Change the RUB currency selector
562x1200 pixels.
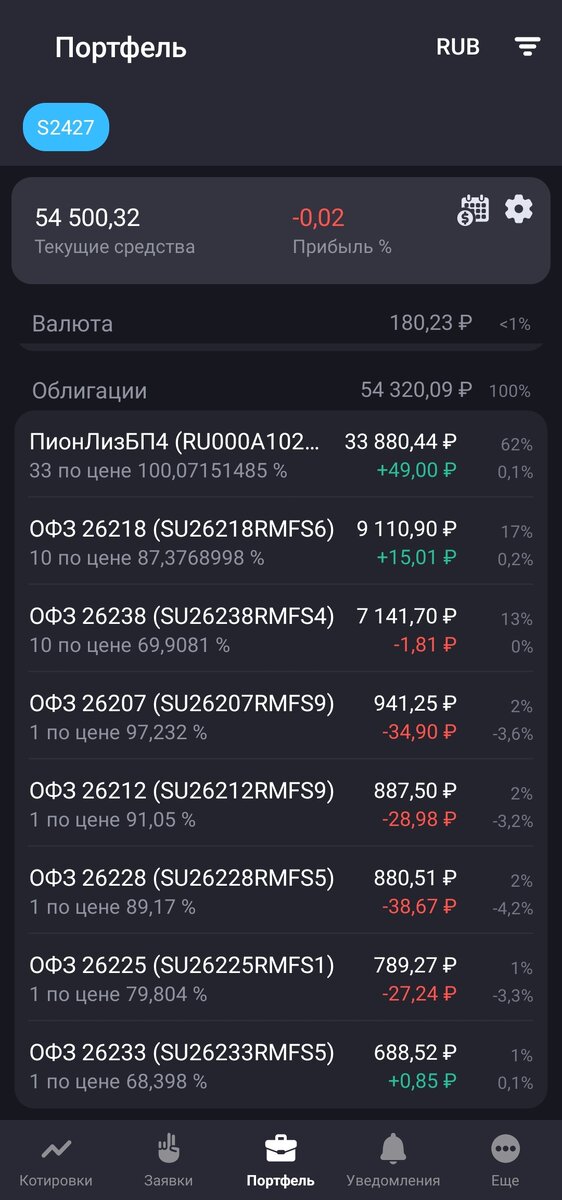[x=458, y=47]
